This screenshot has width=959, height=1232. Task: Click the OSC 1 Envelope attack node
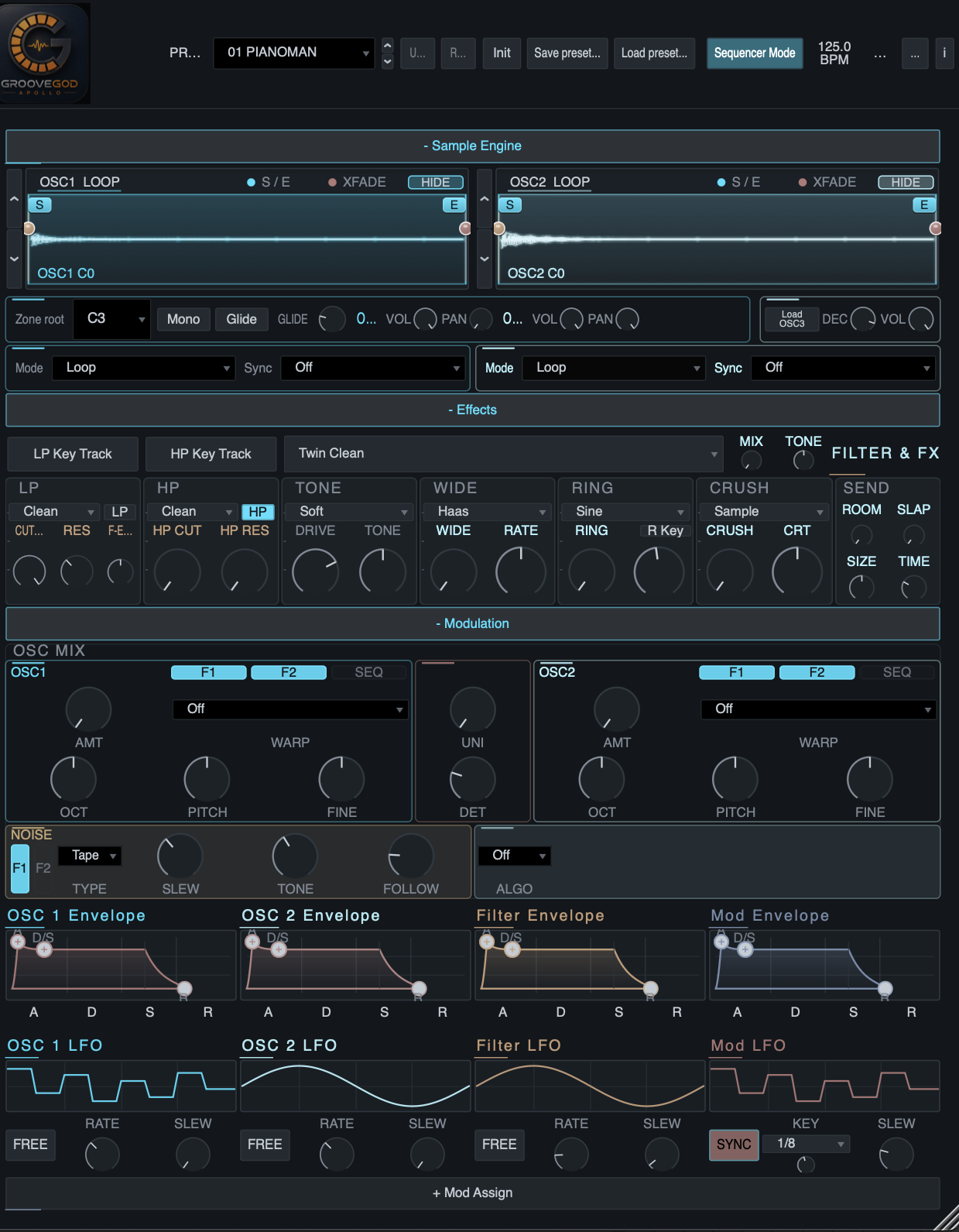(18, 942)
